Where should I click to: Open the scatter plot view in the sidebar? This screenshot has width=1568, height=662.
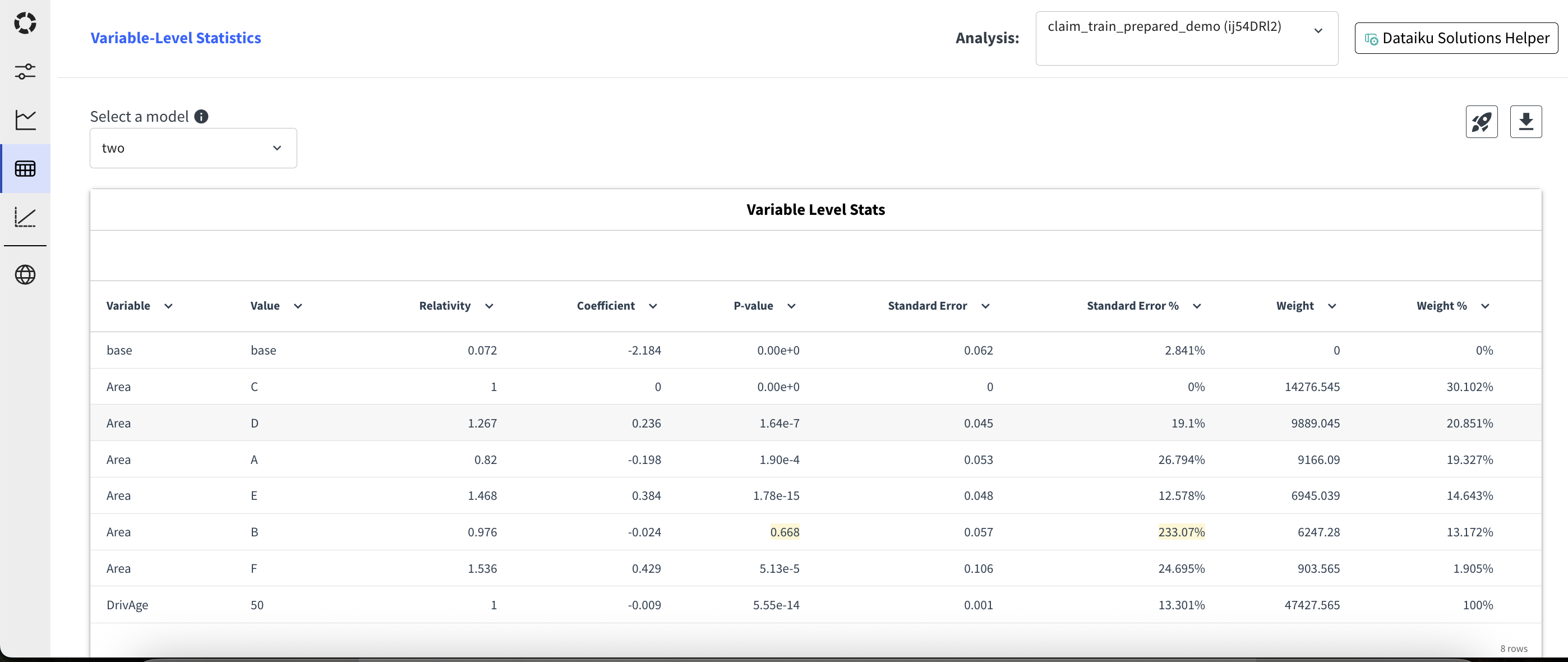tap(25, 218)
